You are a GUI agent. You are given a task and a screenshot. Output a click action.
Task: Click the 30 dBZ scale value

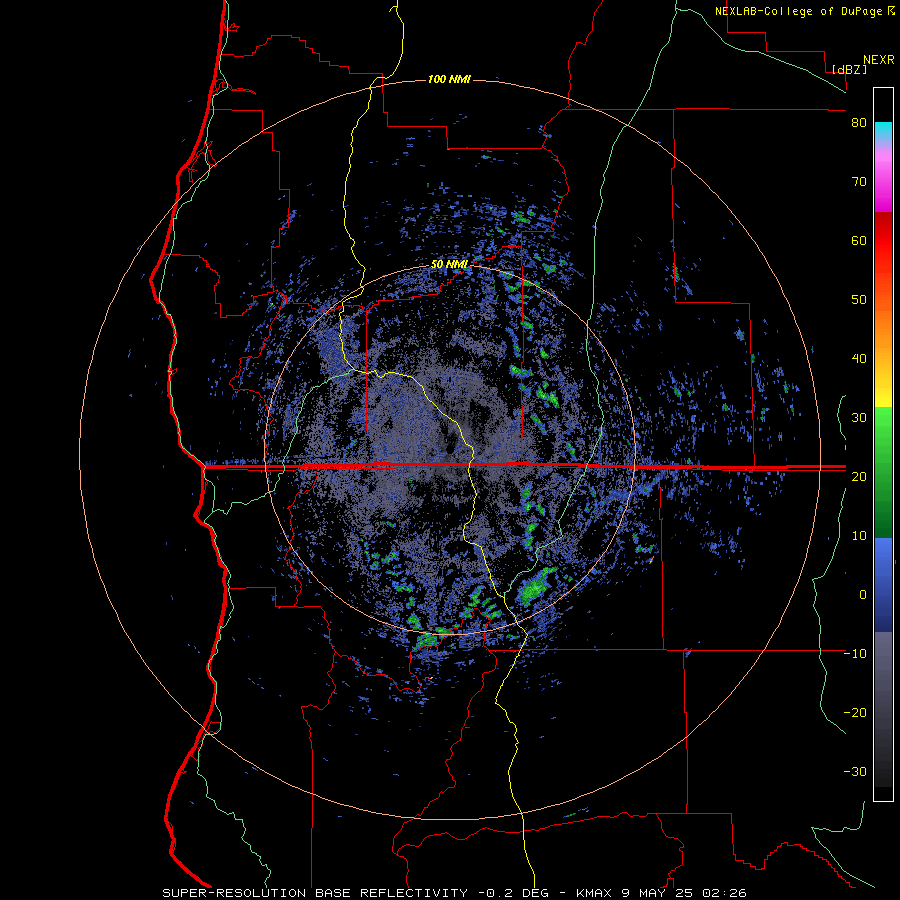tap(859, 418)
